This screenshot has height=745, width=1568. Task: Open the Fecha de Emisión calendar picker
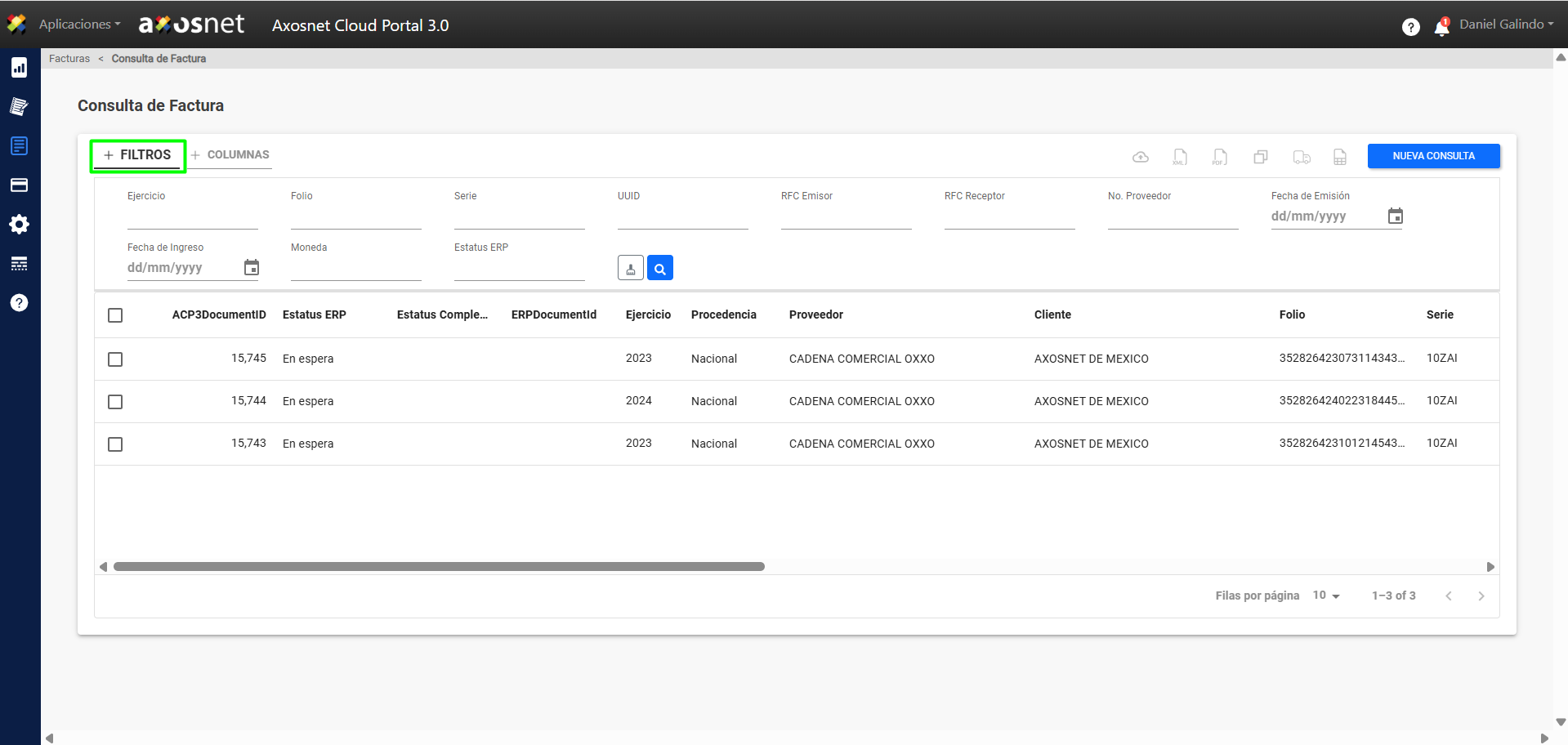[x=1396, y=216]
